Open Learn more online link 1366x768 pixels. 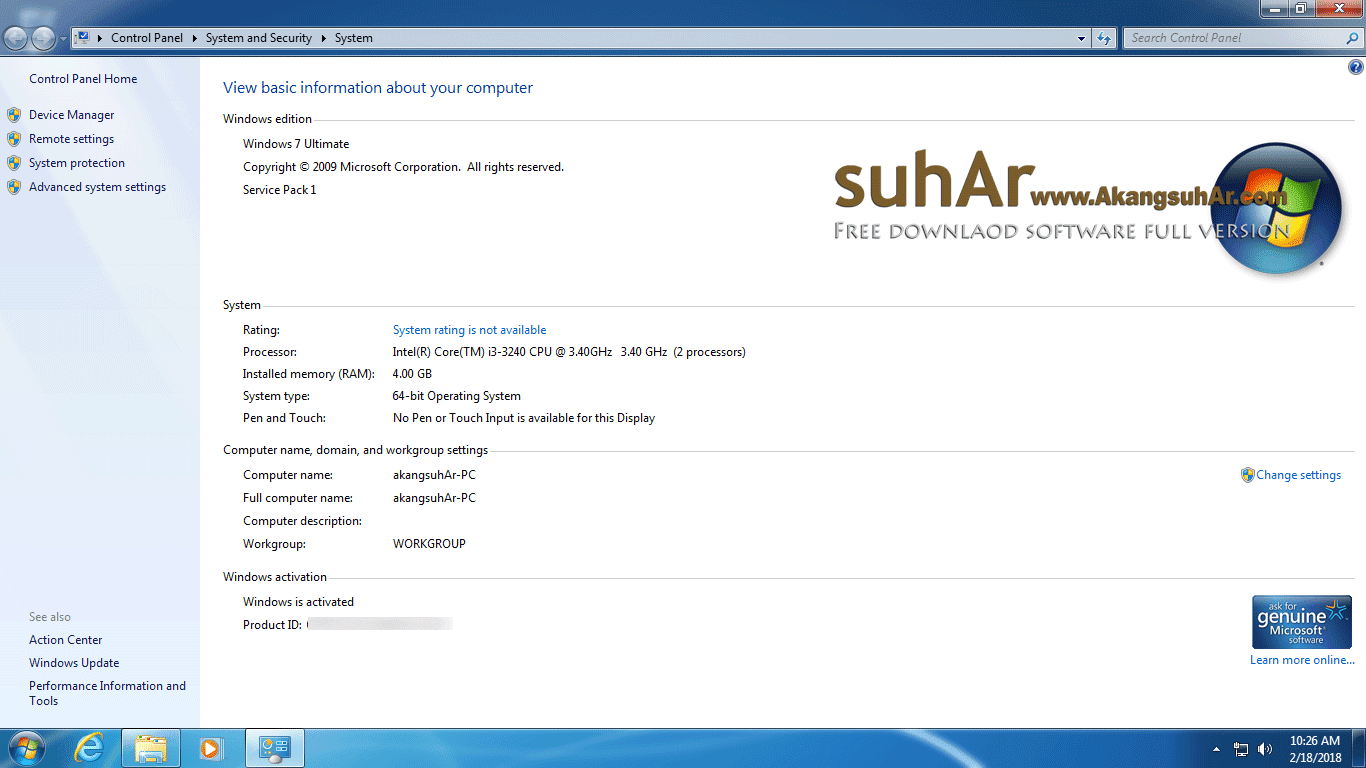point(1302,660)
